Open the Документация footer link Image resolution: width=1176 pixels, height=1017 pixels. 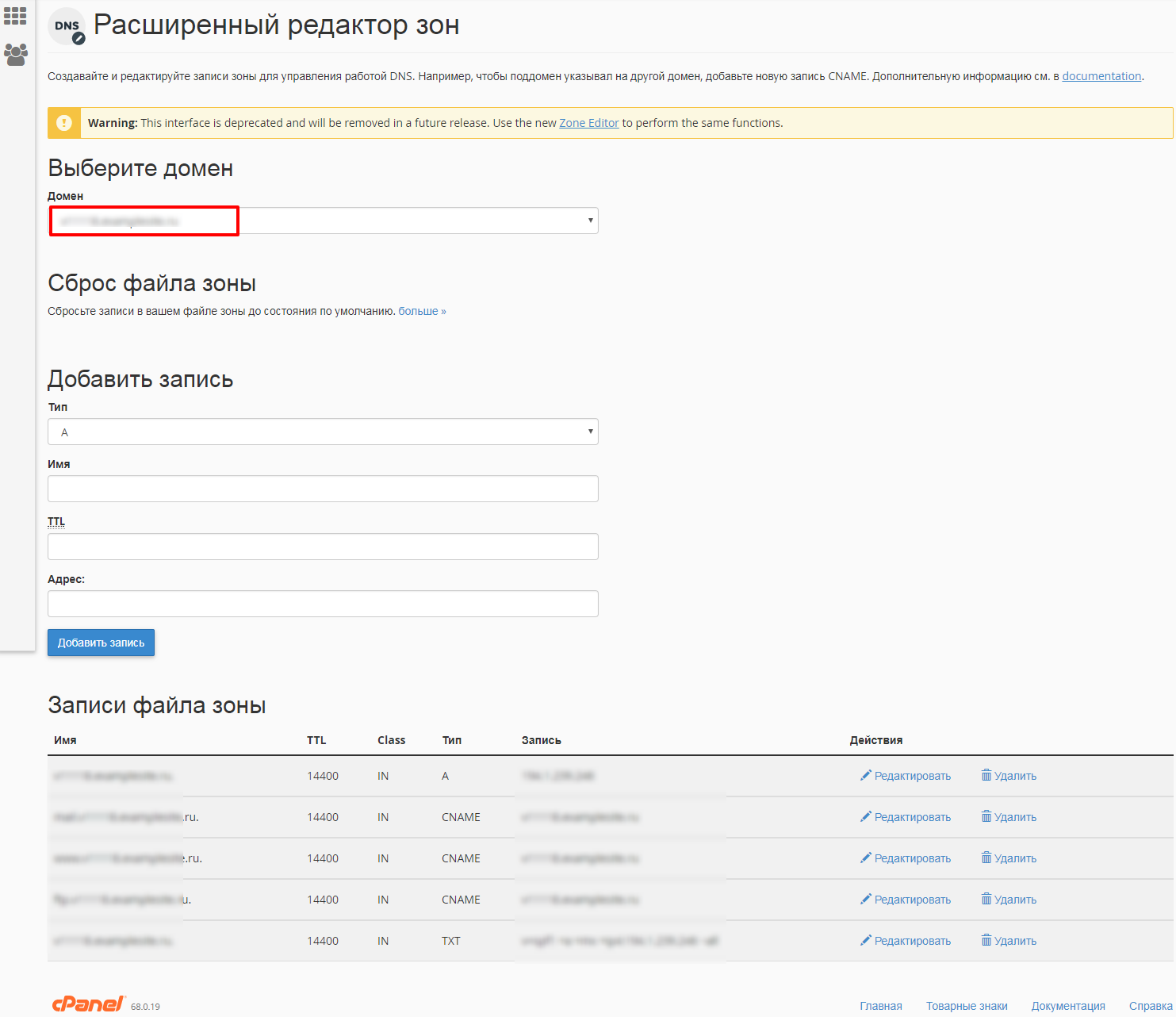click(x=1068, y=1006)
